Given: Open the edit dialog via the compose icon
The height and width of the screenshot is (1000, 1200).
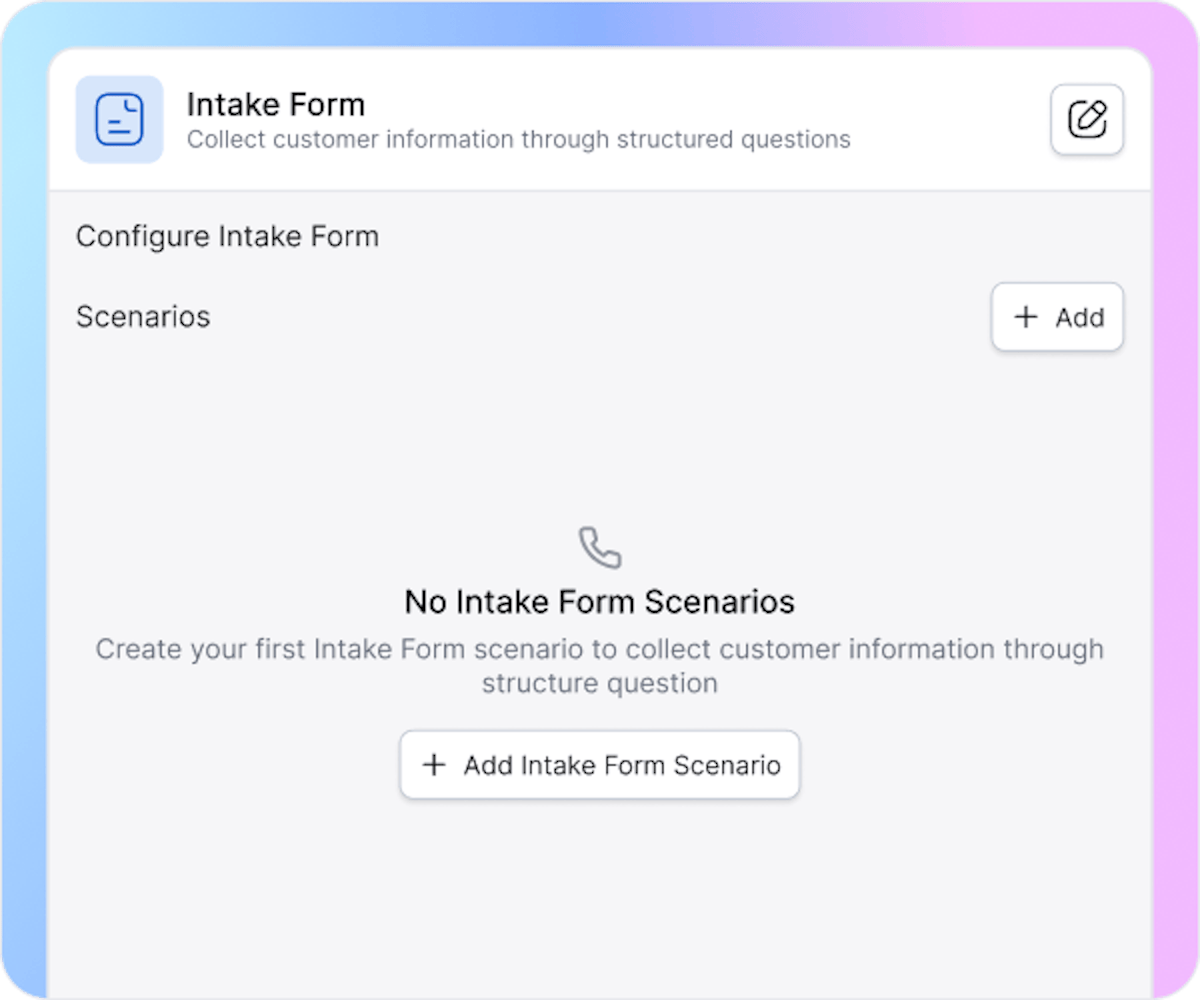Looking at the screenshot, I should (x=1086, y=119).
